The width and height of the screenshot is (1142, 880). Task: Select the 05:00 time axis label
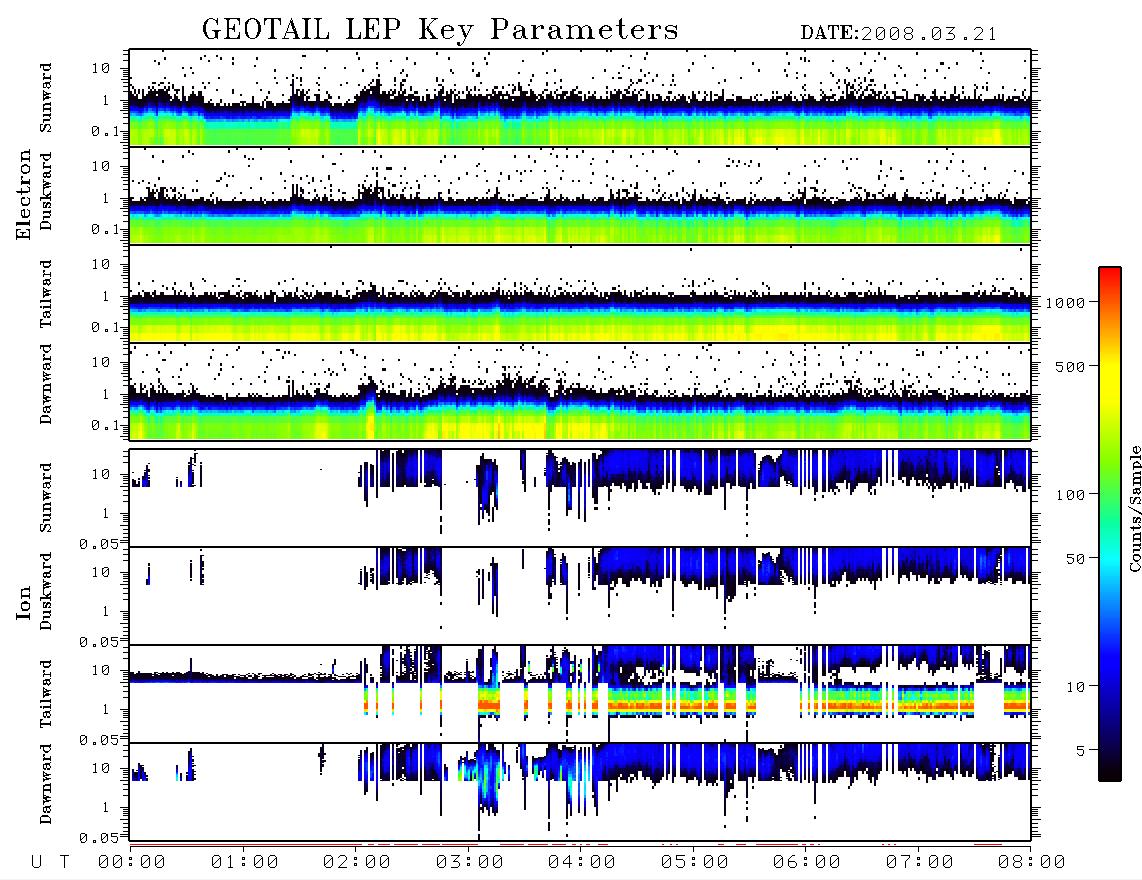click(694, 862)
